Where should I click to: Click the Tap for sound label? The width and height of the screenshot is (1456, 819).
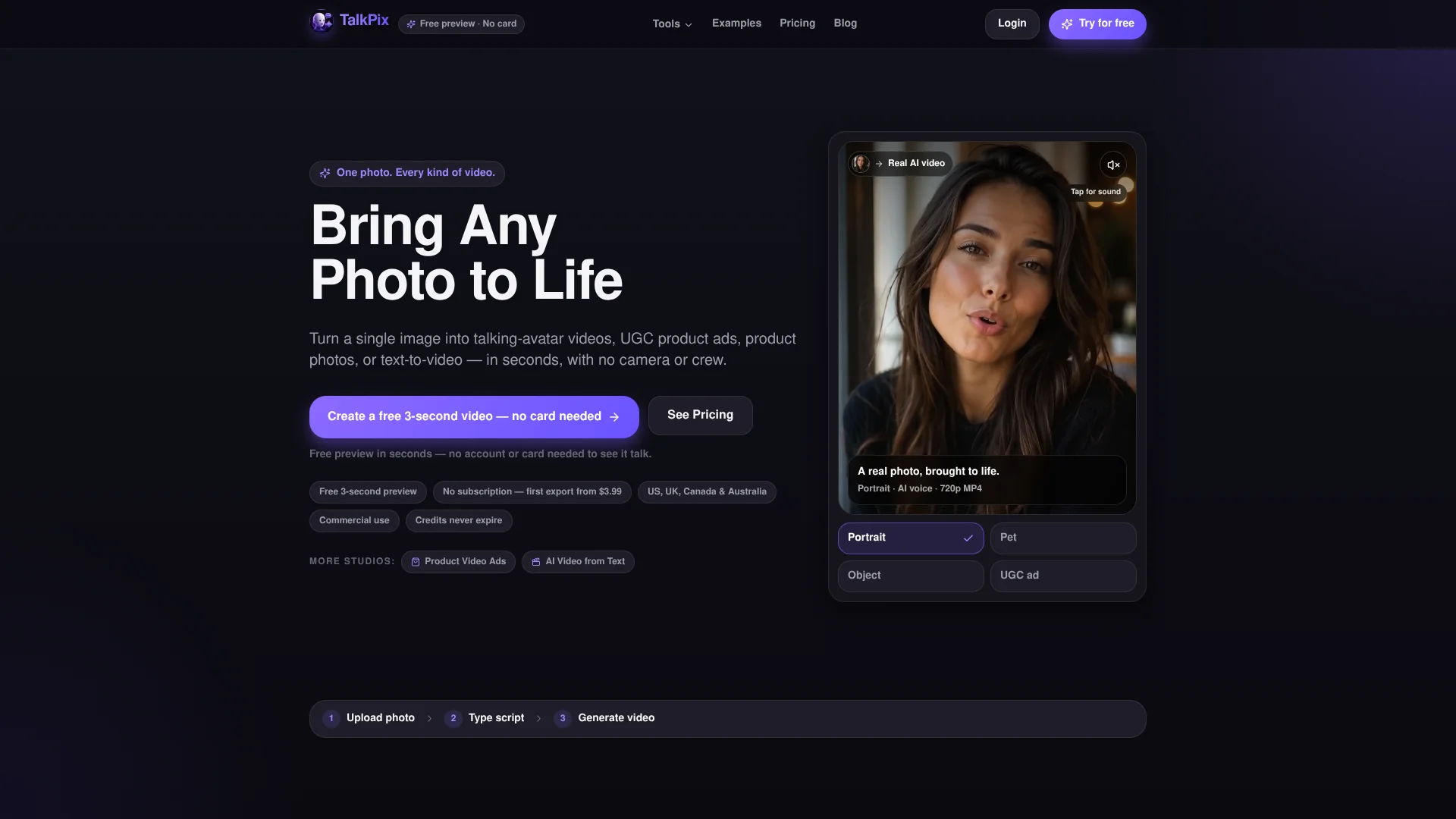(1095, 192)
